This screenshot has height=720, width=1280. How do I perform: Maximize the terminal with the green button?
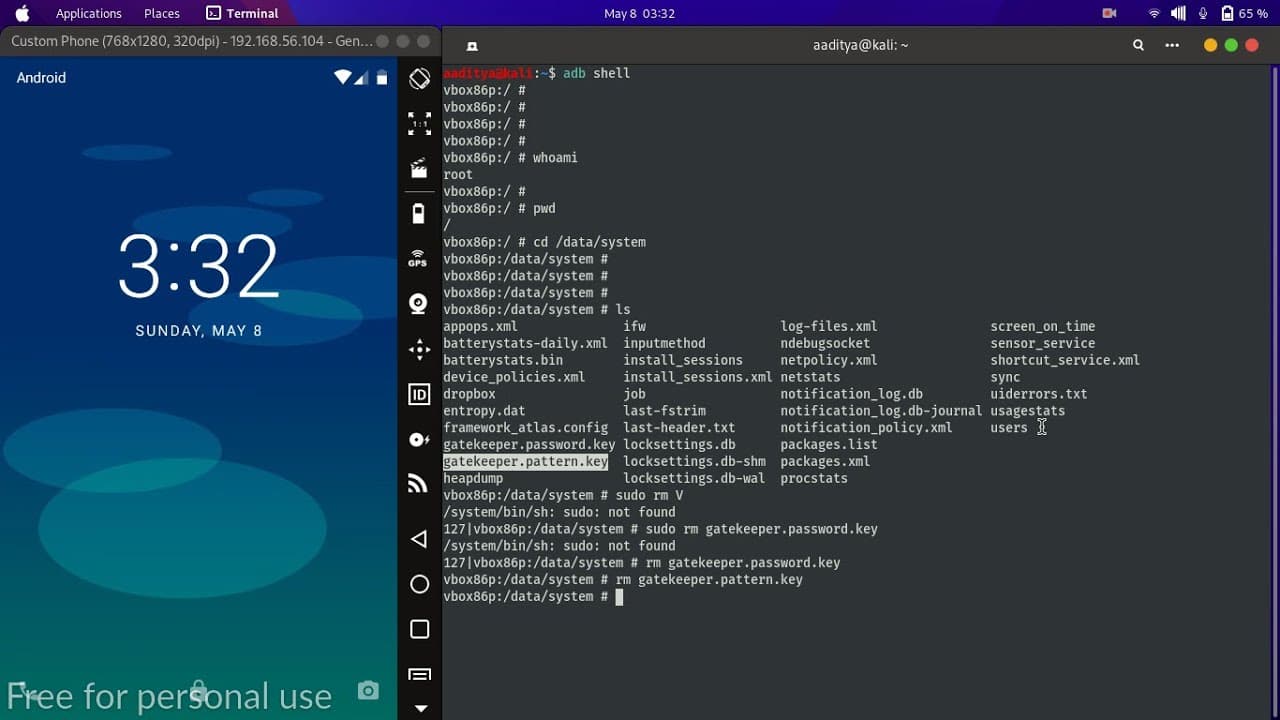pos(1231,45)
